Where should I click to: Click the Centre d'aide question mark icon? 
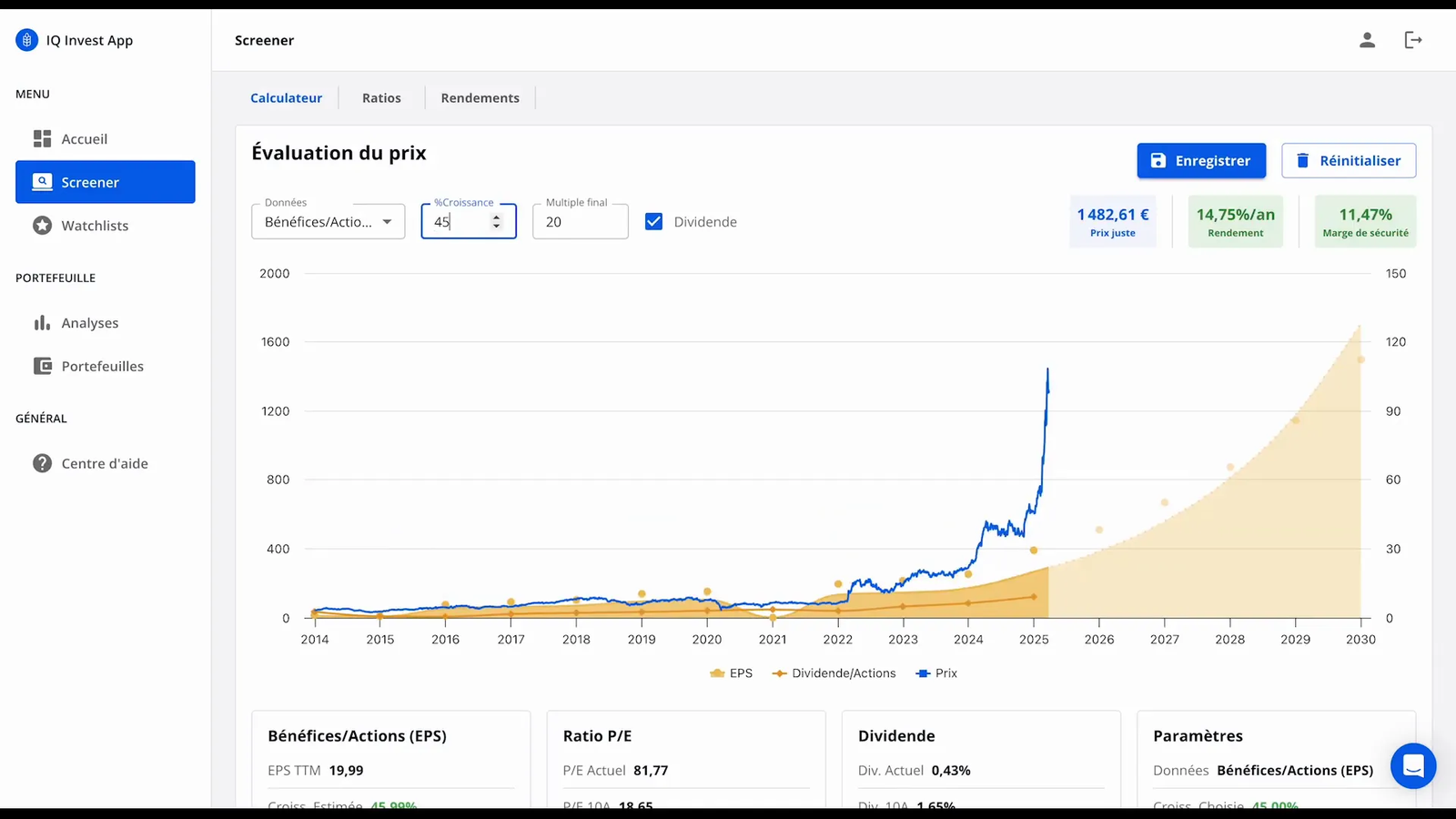(42, 463)
